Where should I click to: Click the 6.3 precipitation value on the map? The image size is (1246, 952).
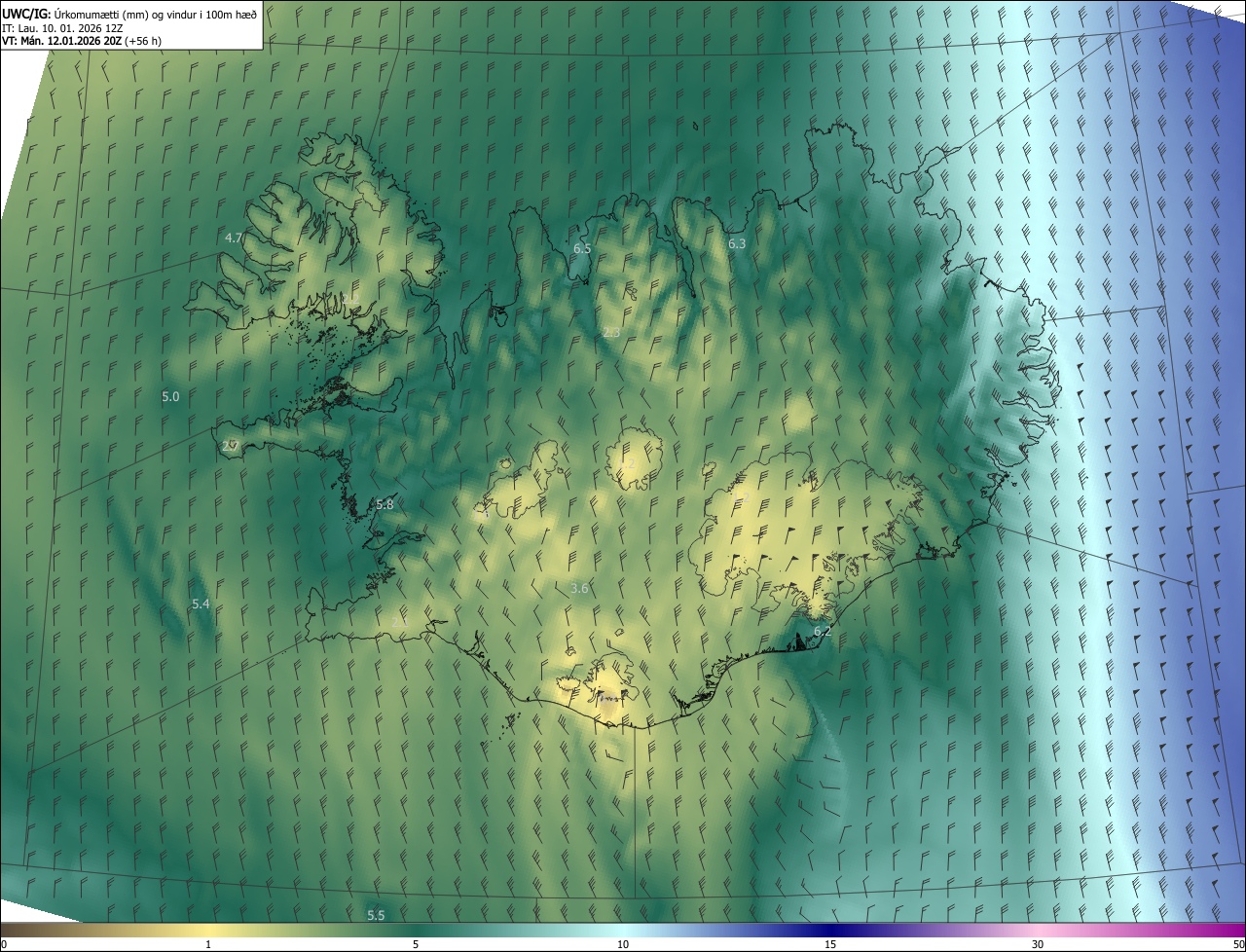[x=737, y=243]
